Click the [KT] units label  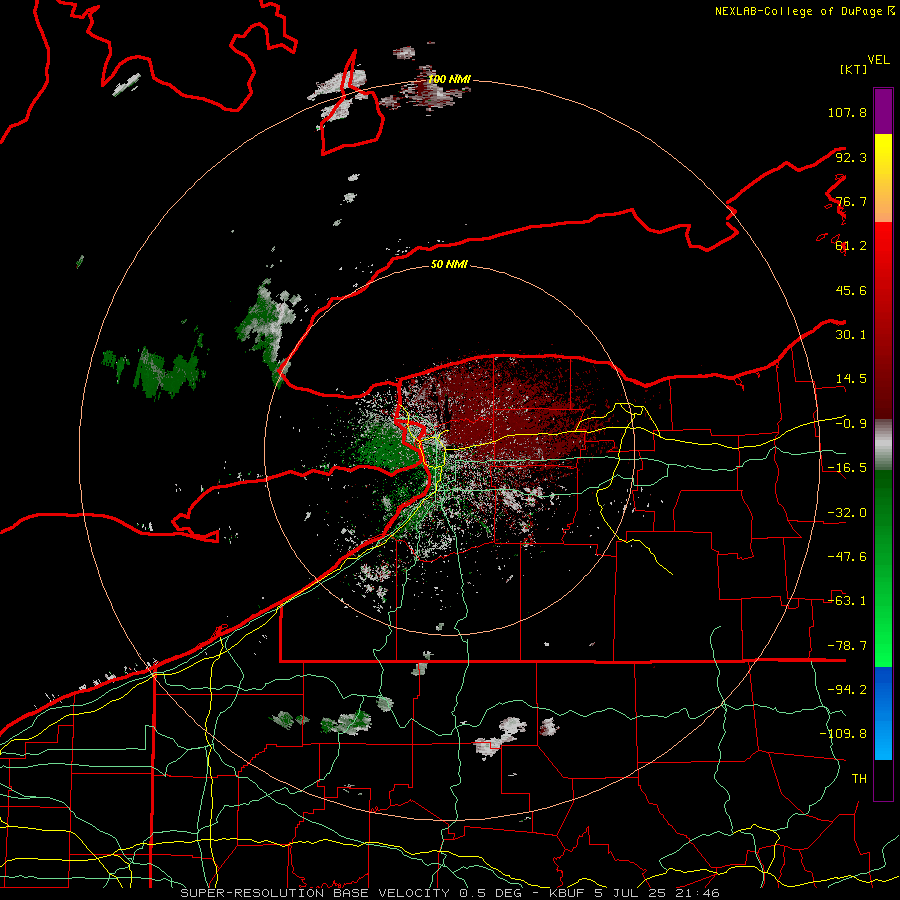(854, 70)
